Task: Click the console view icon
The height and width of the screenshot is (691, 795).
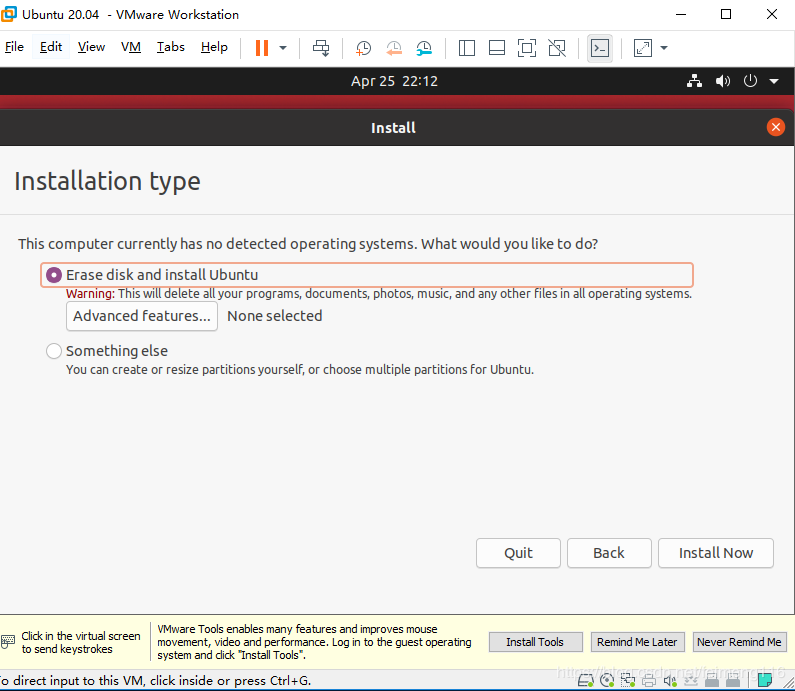Action: 599,48
